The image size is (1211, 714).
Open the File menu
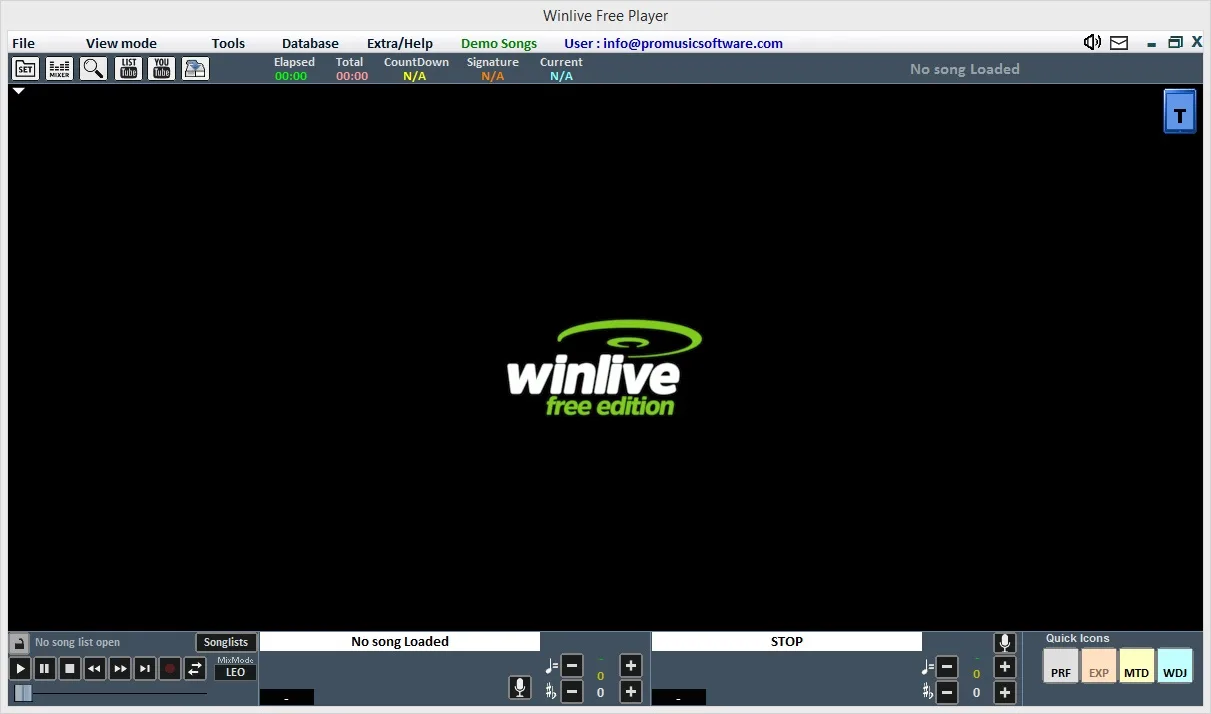click(23, 43)
